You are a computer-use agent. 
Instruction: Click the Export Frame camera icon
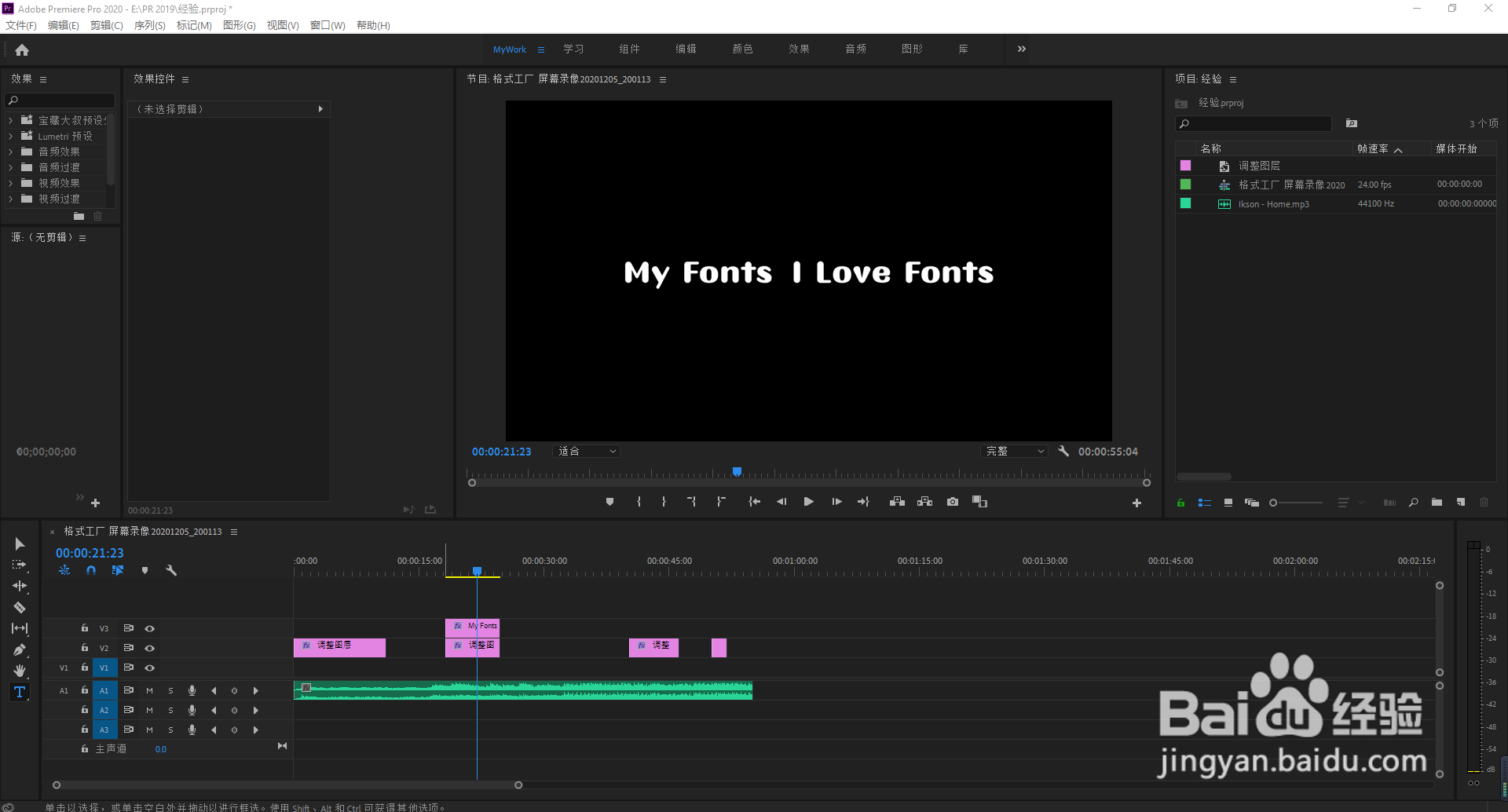pyautogui.click(x=953, y=502)
